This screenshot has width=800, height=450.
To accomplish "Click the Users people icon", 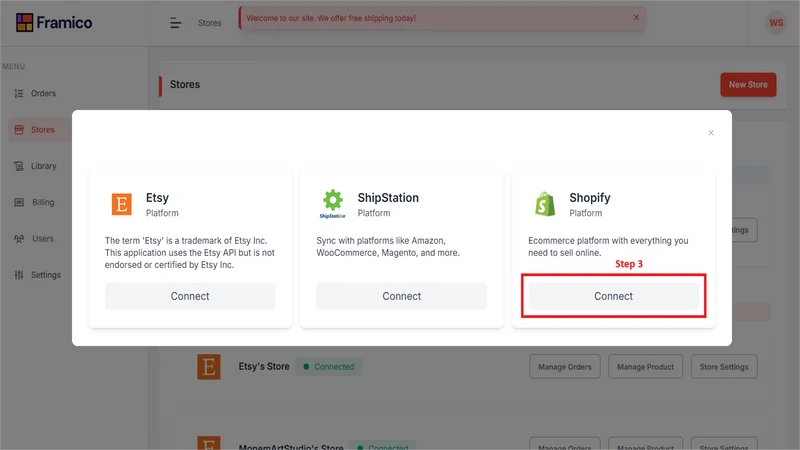I will [x=19, y=238].
